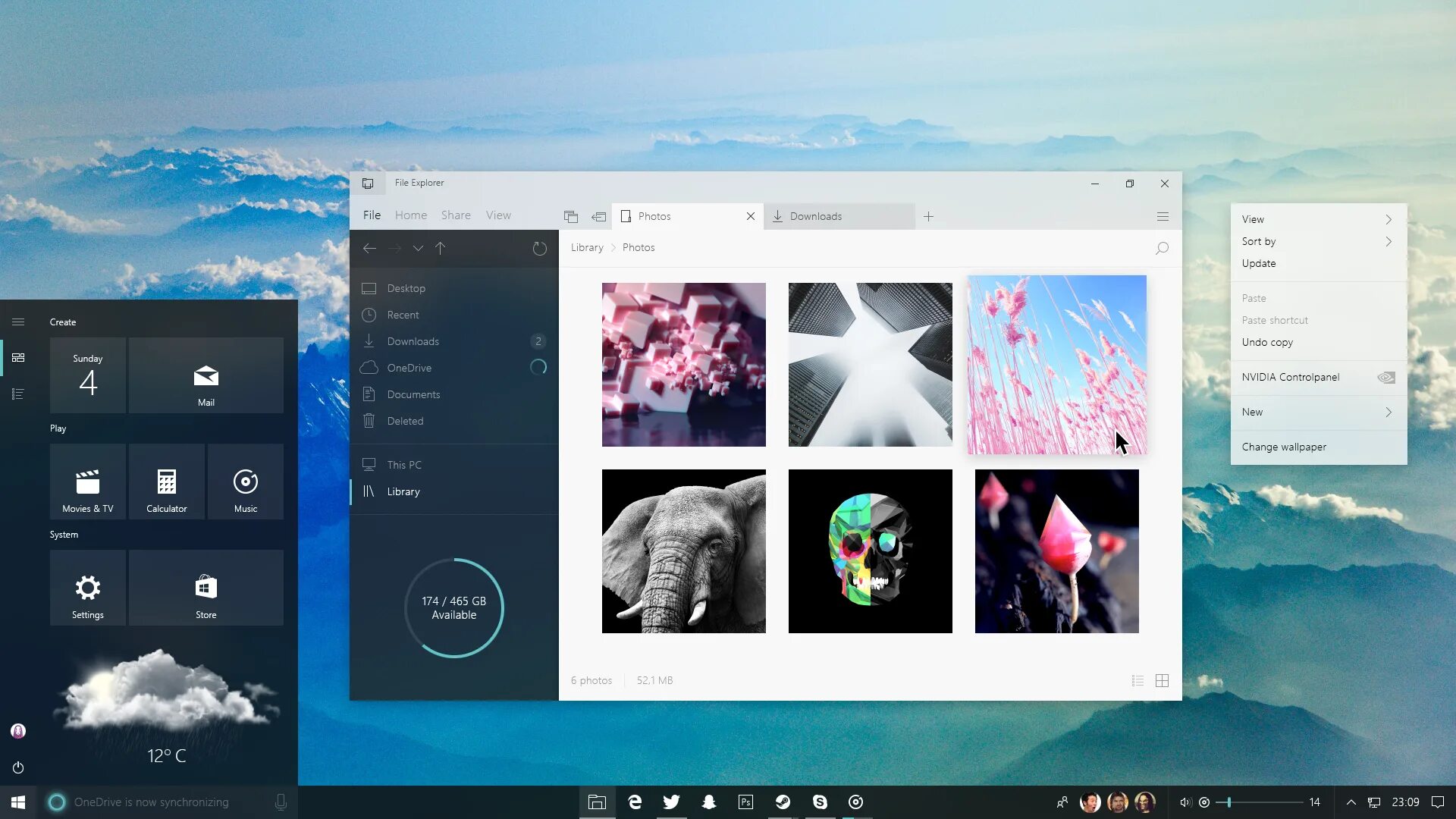Expand the View submenu arrow
This screenshot has width=1456, height=819.
[x=1389, y=220]
